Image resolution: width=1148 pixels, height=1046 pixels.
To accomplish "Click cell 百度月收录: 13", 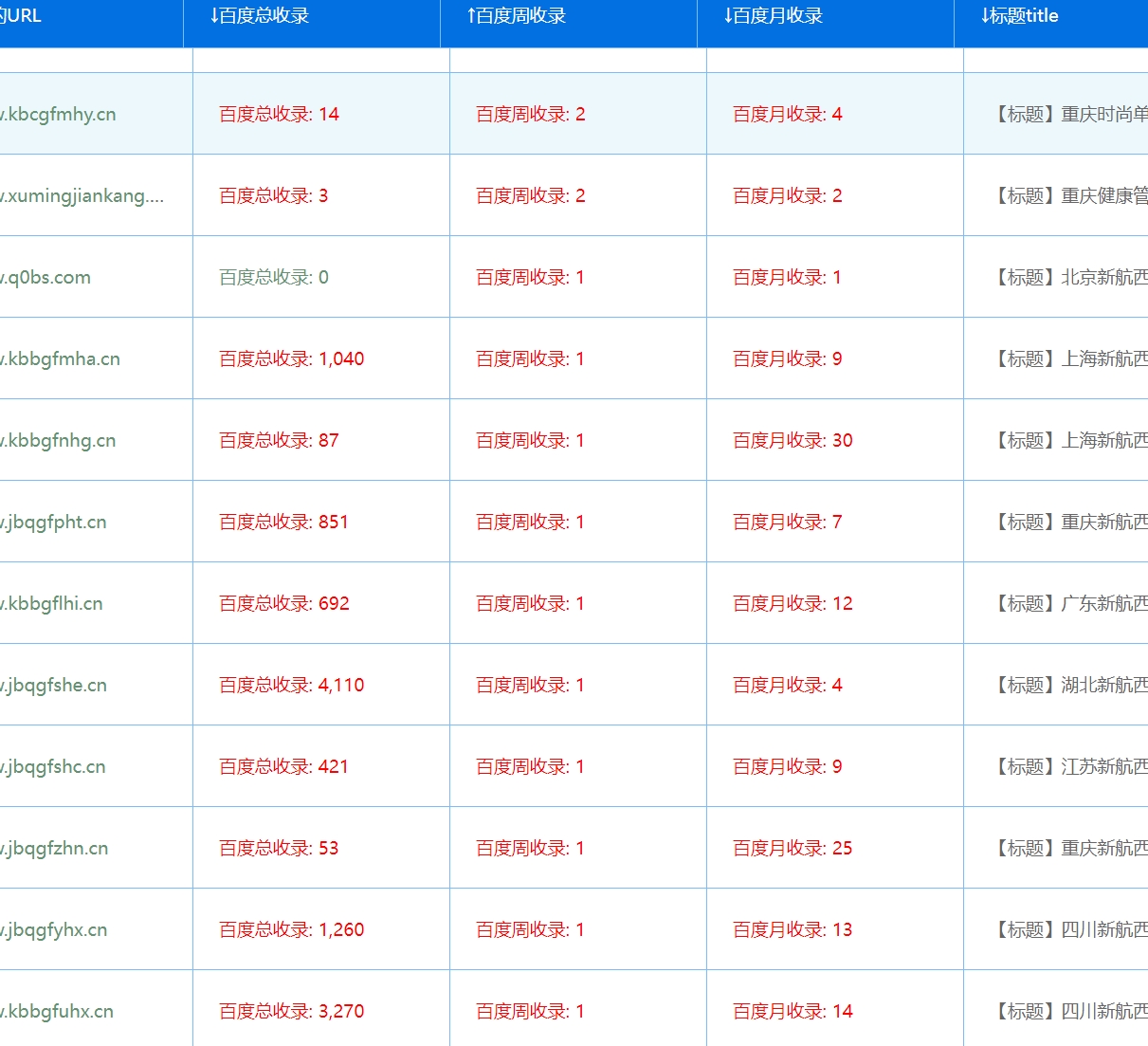I will point(793,929).
